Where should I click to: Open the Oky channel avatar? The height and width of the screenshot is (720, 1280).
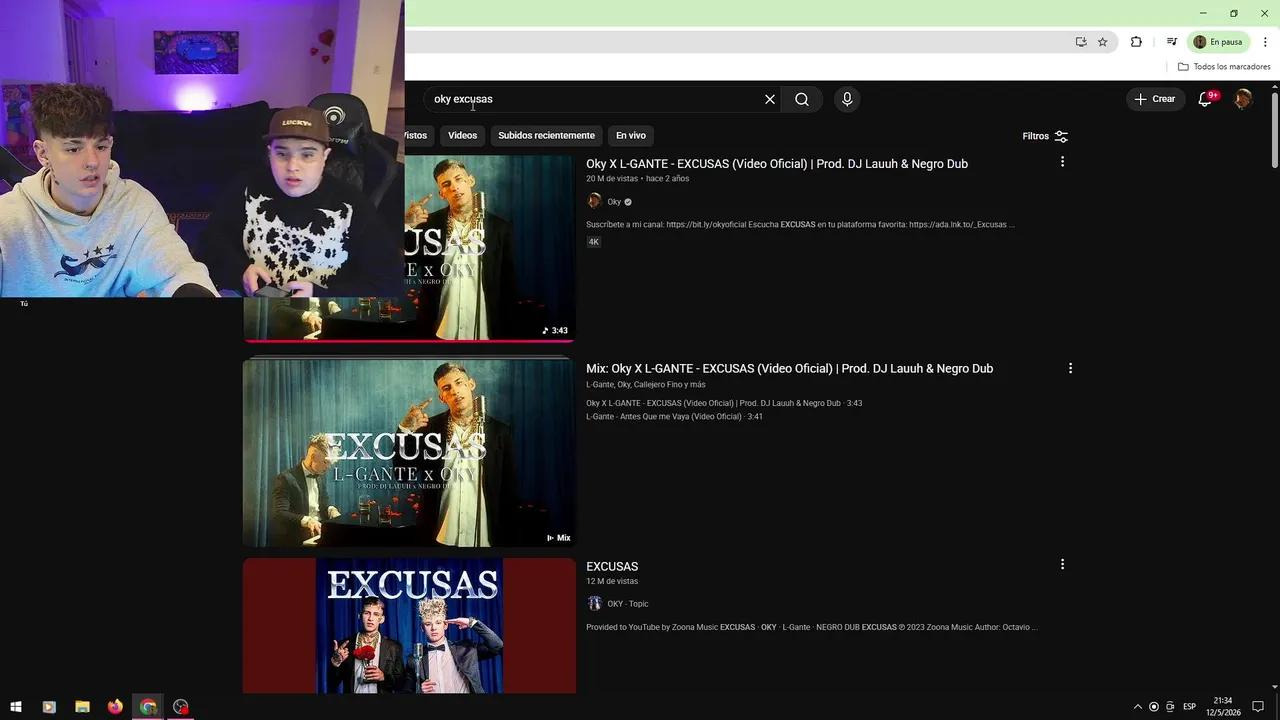pos(594,201)
